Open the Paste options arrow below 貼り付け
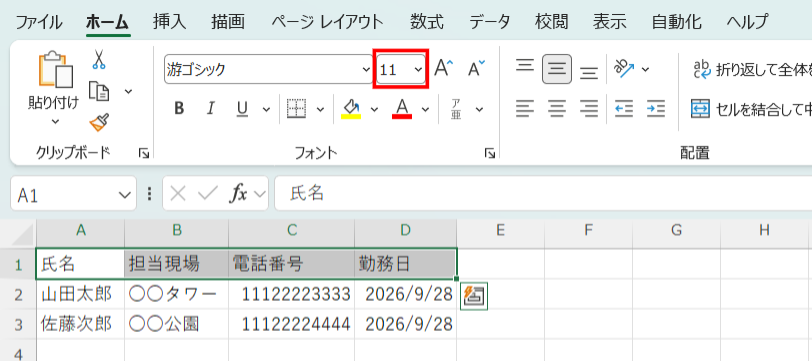This screenshot has width=812, height=361. click(x=55, y=122)
